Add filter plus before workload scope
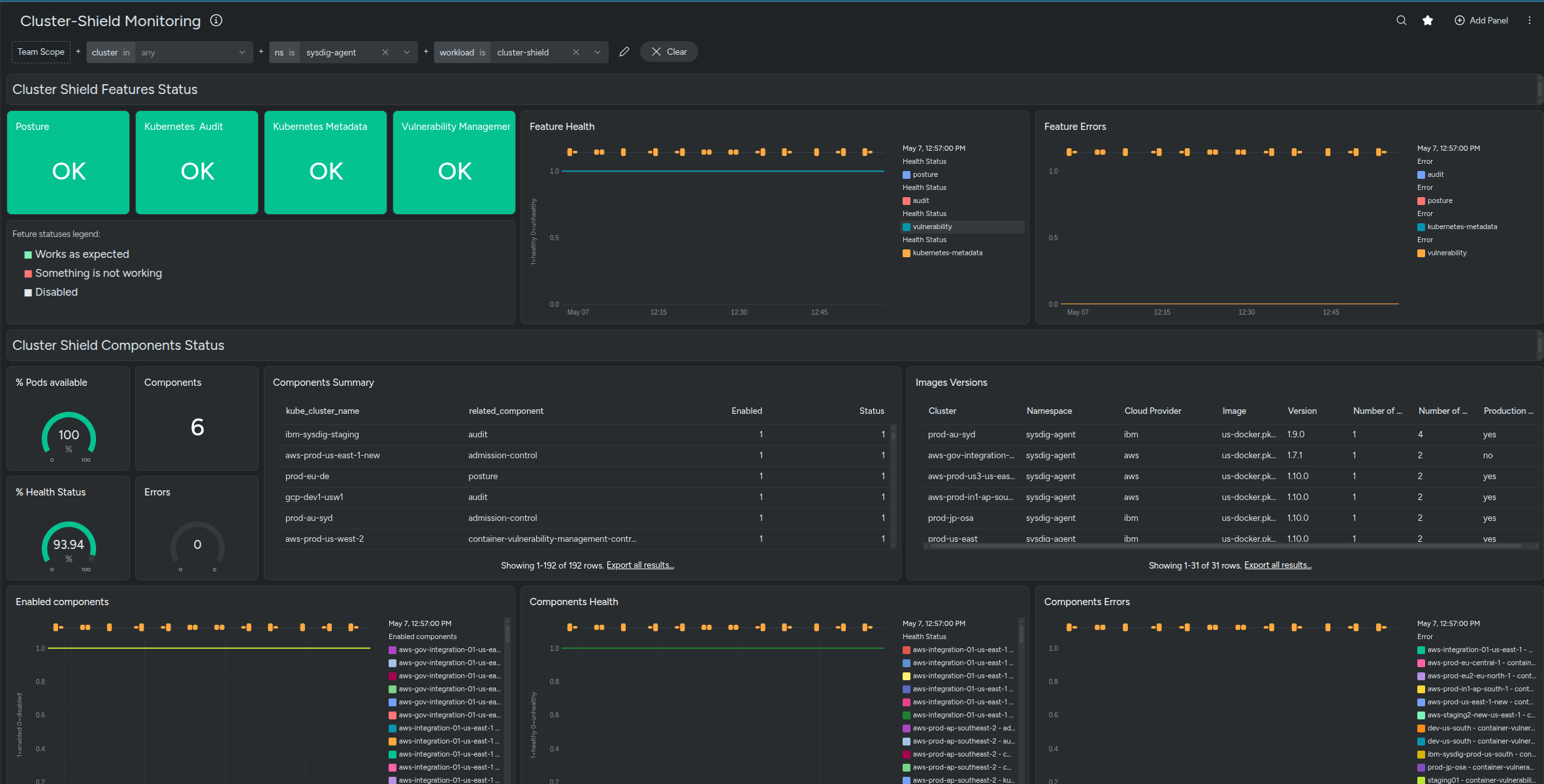1544x784 pixels. 426,52
